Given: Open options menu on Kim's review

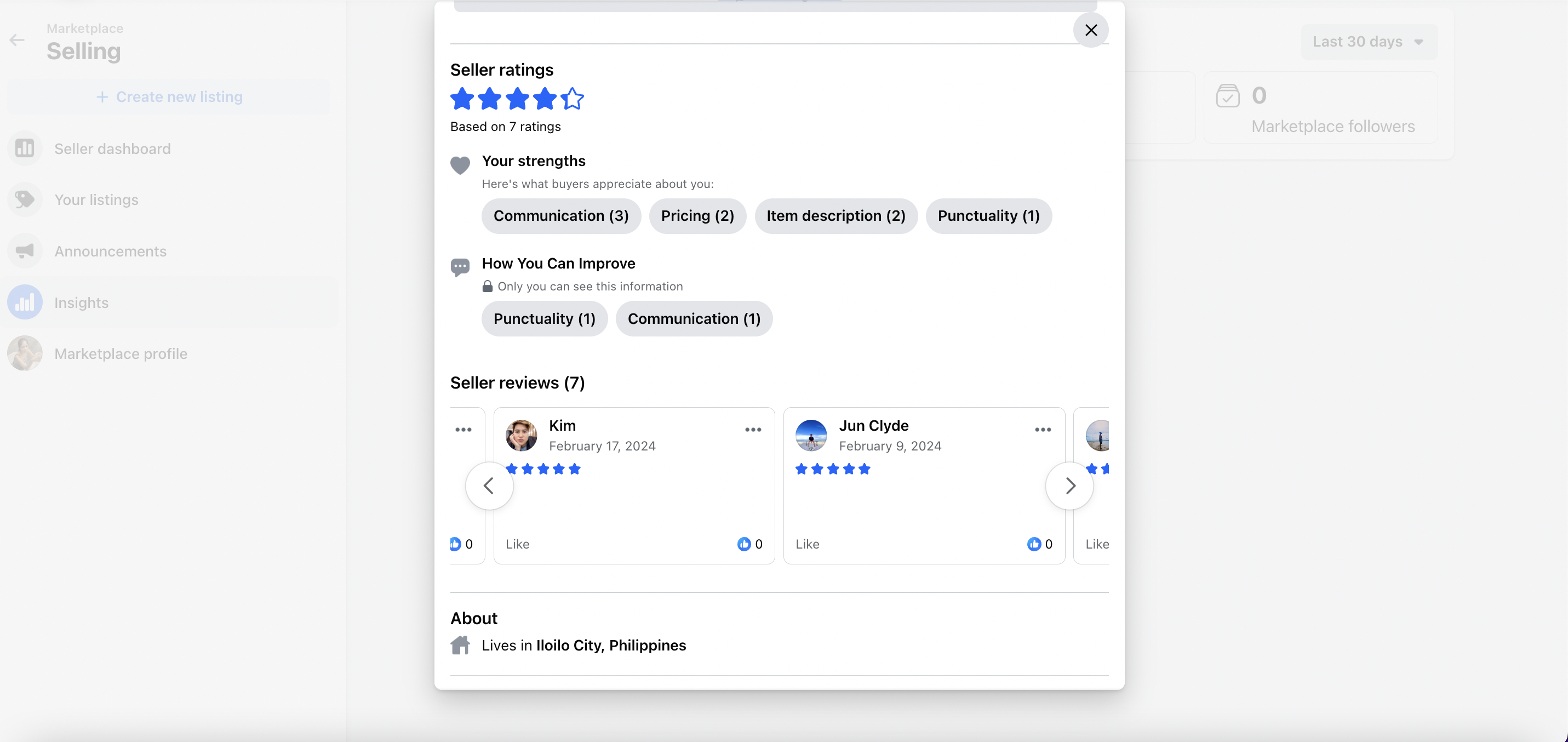Looking at the screenshot, I should [752, 430].
